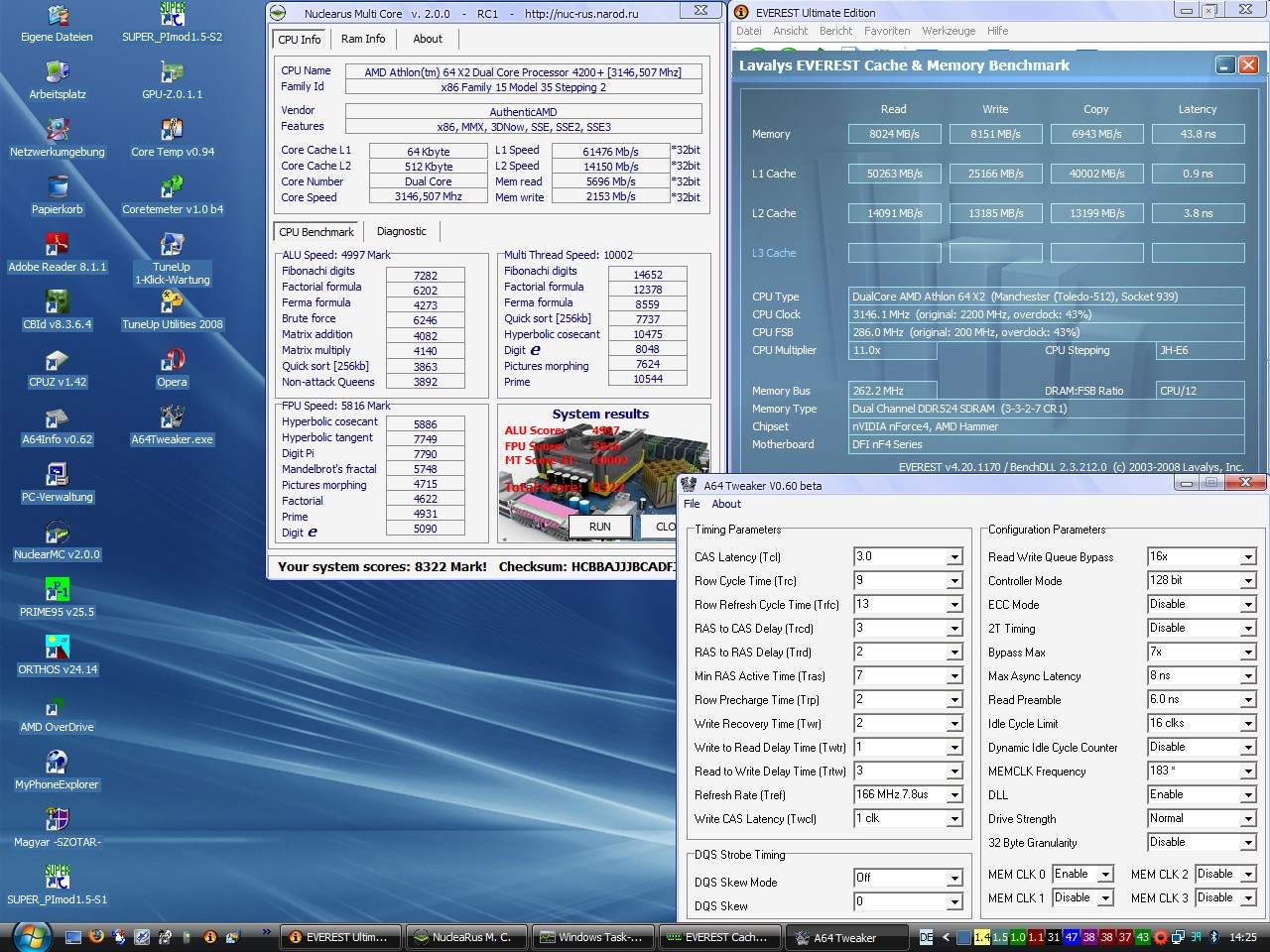Screen dimensions: 1270x952
Task: Open the MEM CLK 3 dropdown
Action: (x=1248, y=898)
